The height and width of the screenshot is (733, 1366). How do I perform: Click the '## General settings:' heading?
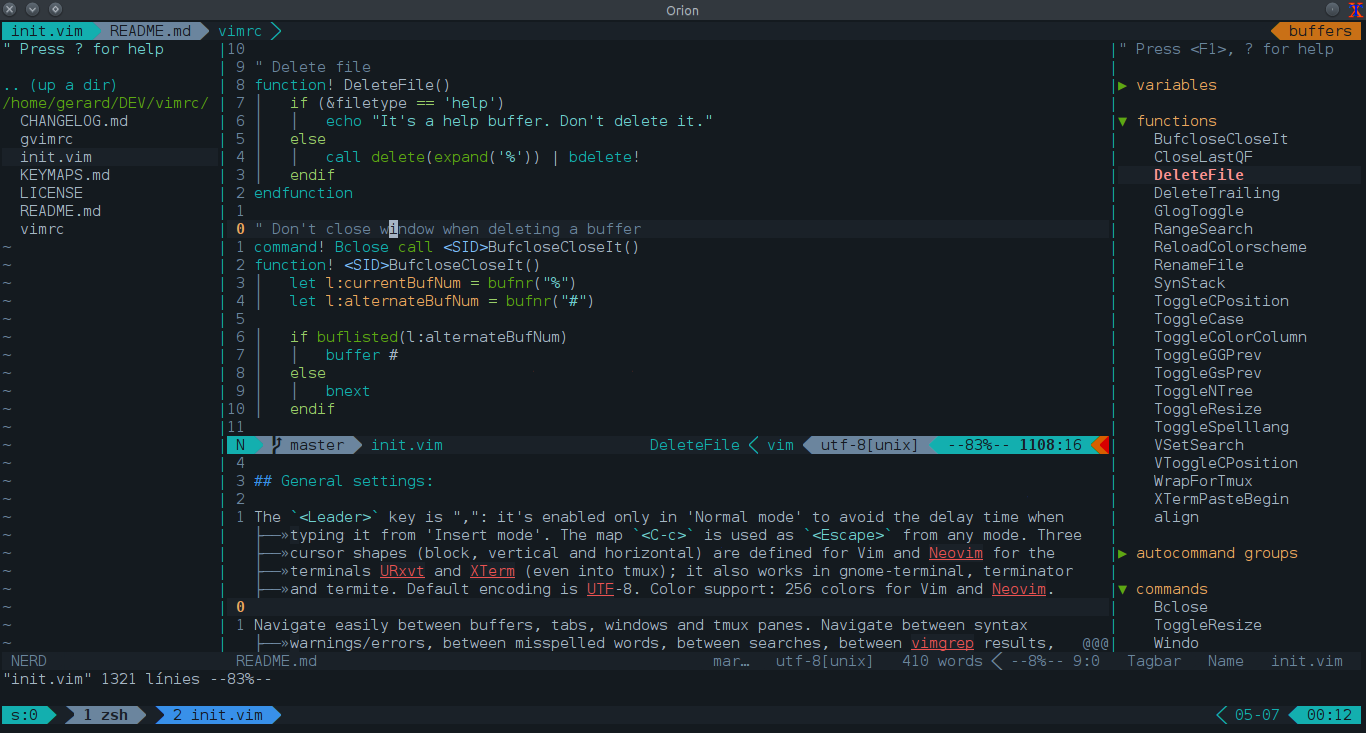click(x=344, y=481)
